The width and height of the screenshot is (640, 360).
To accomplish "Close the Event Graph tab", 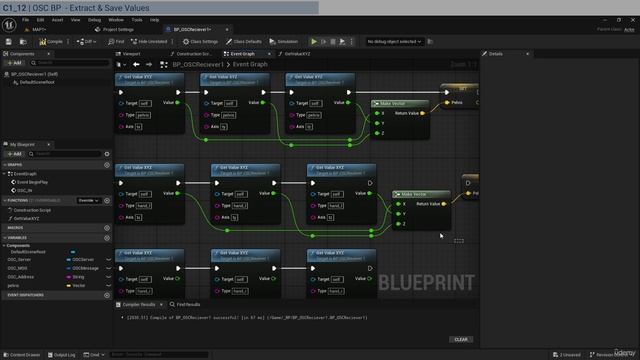I will (269, 54).
